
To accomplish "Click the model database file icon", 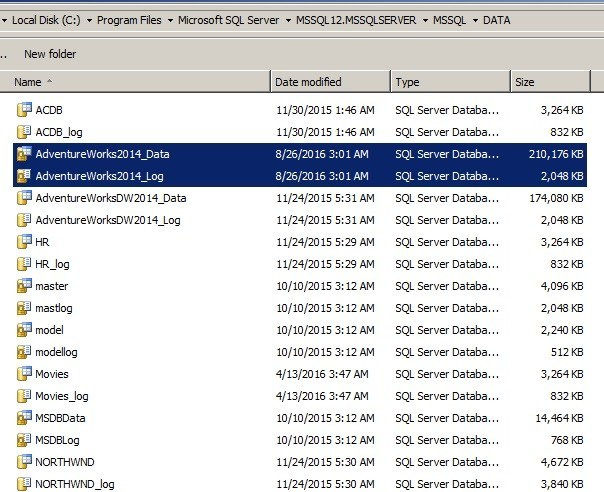I will coord(24,329).
